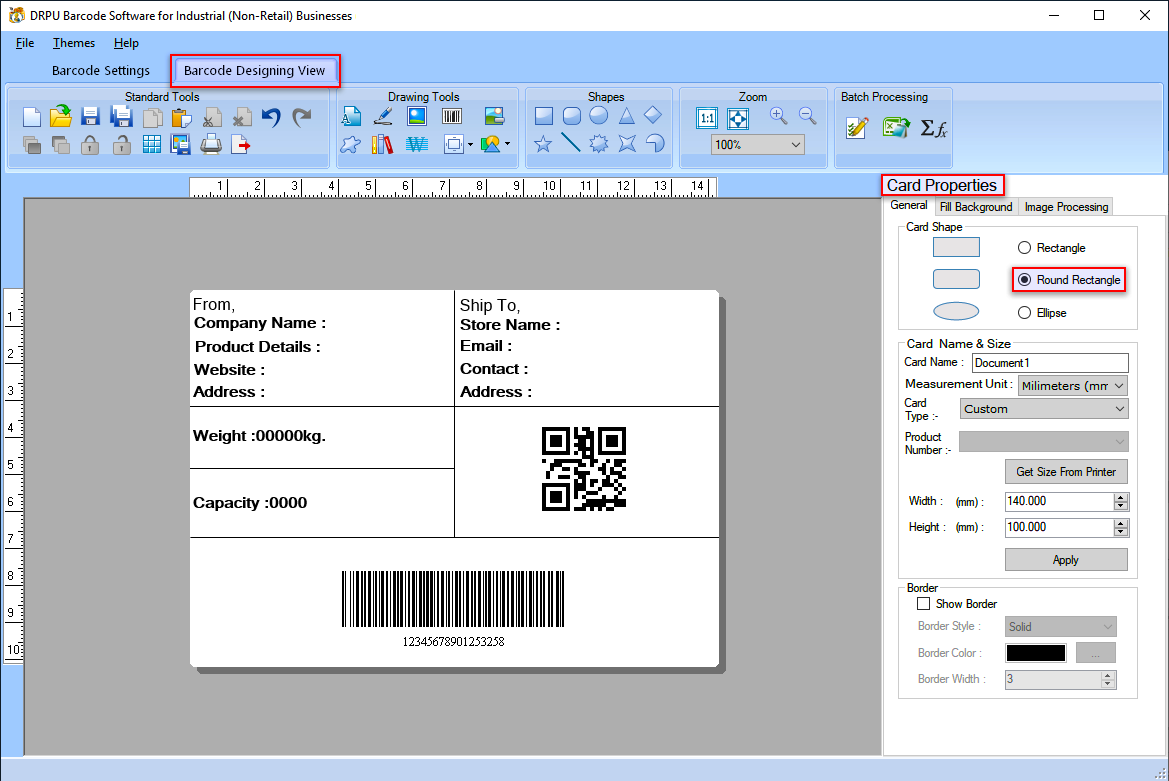Expand the frame tool dropdown arrow
The height and width of the screenshot is (781, 1169).
click(470, 145)
